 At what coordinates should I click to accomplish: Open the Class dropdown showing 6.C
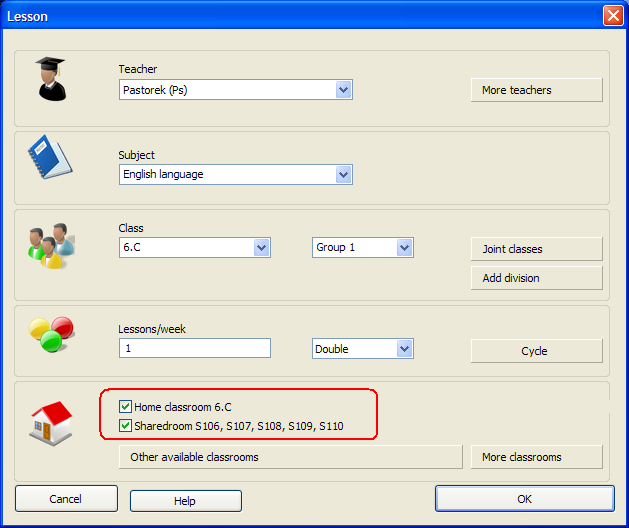click(x=261, y=247)
